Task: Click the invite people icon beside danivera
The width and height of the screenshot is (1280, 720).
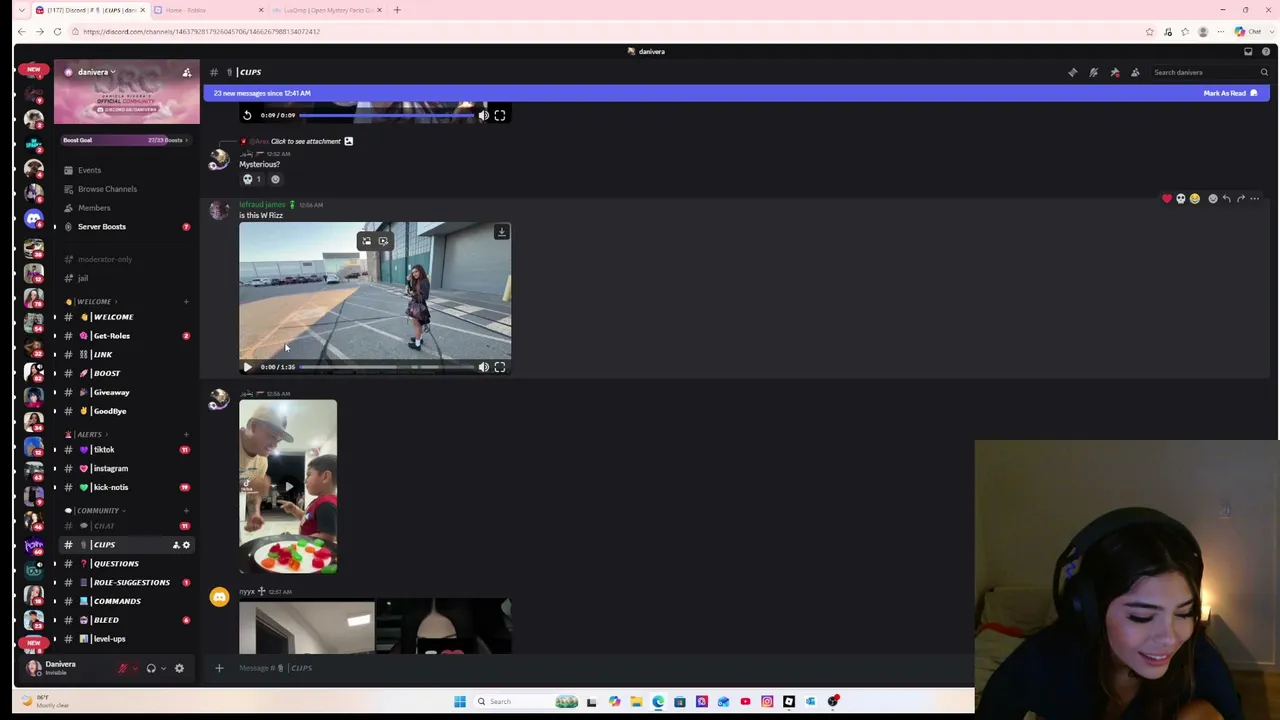Action: tap(187, 72)
